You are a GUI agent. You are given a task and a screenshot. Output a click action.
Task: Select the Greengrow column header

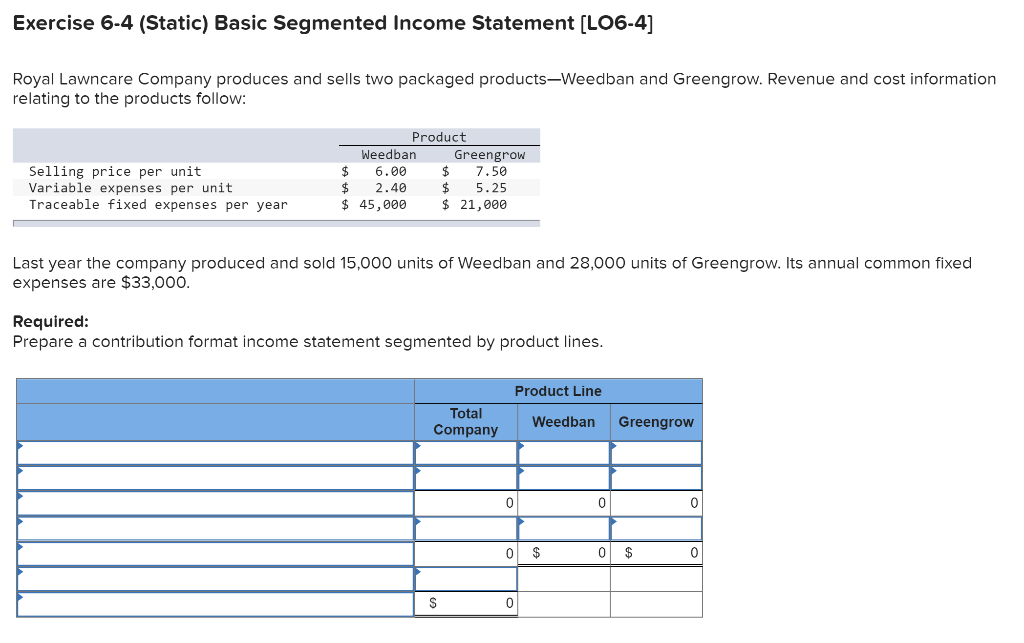coord(656,422)
